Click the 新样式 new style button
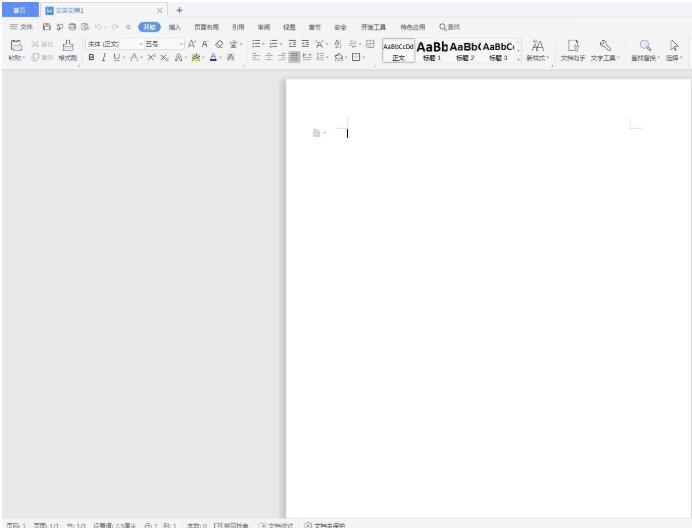692x528 pixels. tap(538, 49)
